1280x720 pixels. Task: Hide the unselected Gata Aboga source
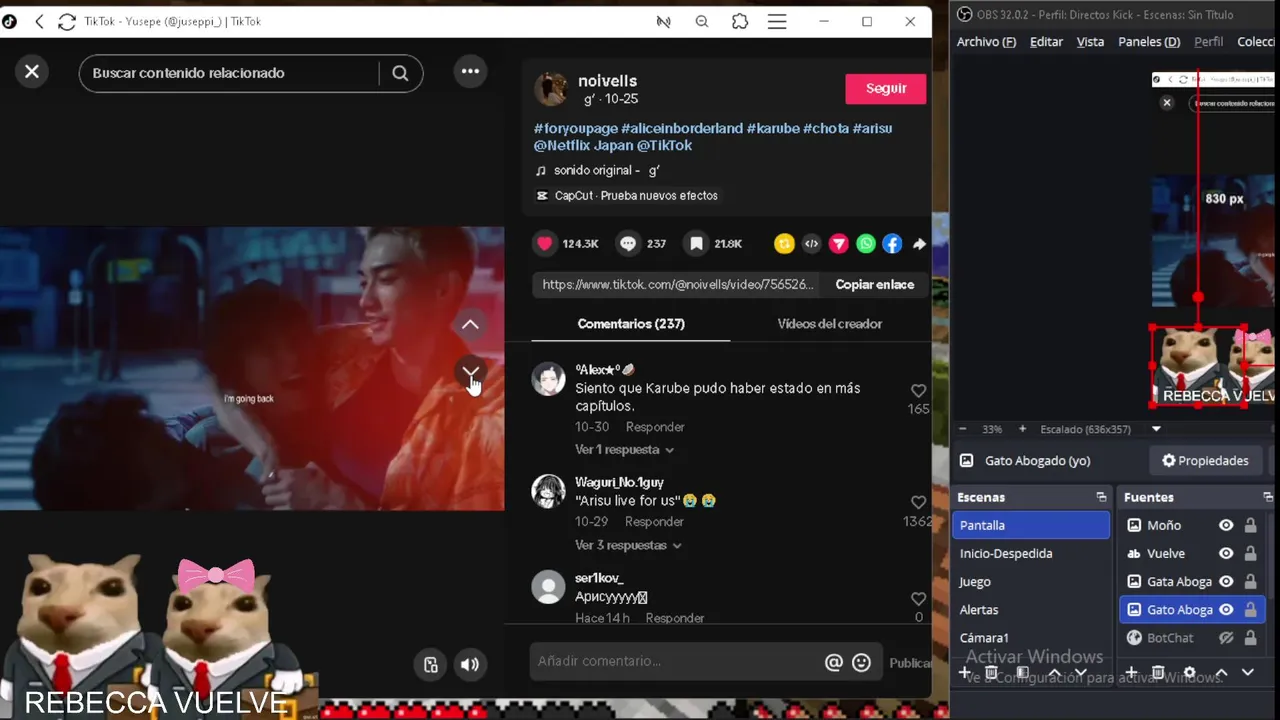pos(1226,581)
